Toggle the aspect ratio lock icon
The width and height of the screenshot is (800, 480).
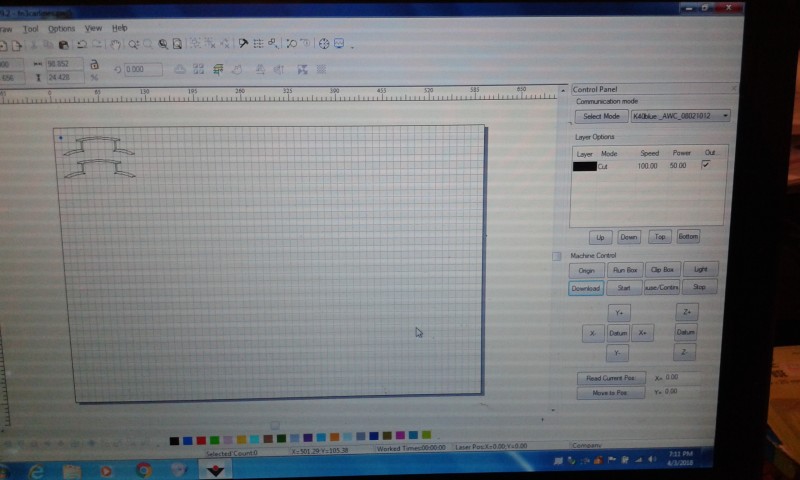93,65
